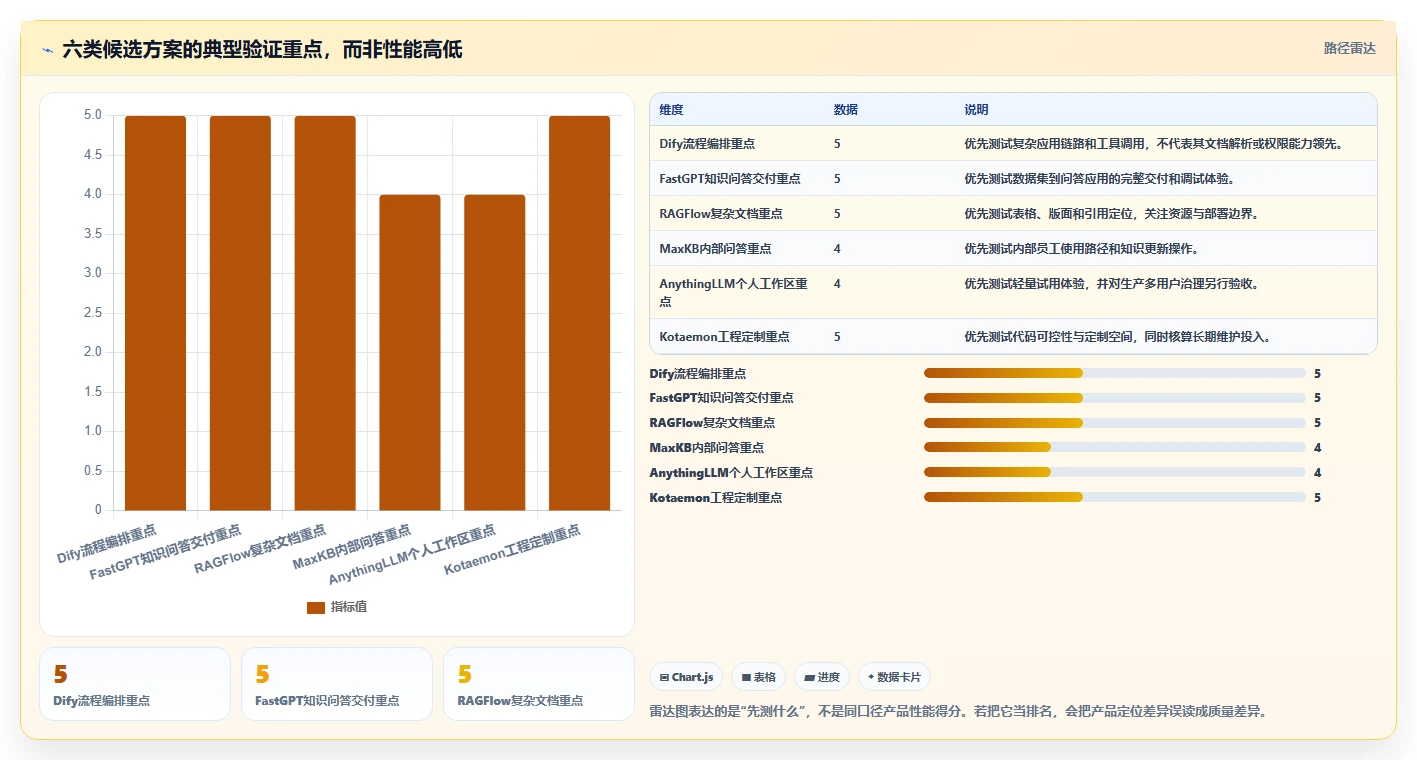Click the FastGPT知识问答交付重点 chart bar
The height and width of the screenshot is (760, 1417).
point(240,313)
